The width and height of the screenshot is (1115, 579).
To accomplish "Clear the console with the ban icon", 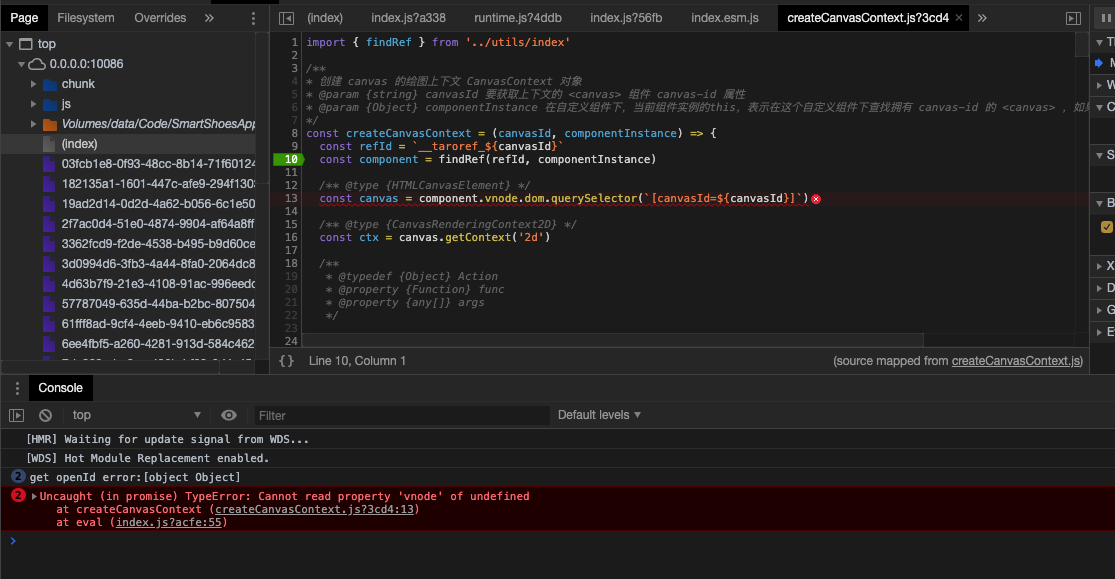I will coord(46,415).
